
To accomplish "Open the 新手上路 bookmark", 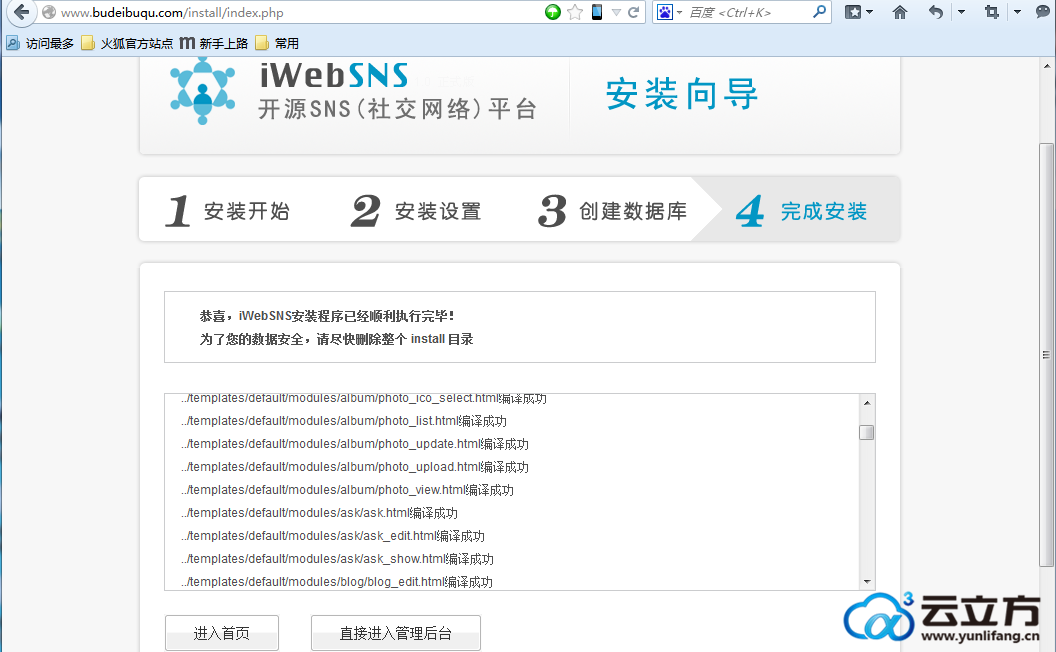I will click(214, 43).
